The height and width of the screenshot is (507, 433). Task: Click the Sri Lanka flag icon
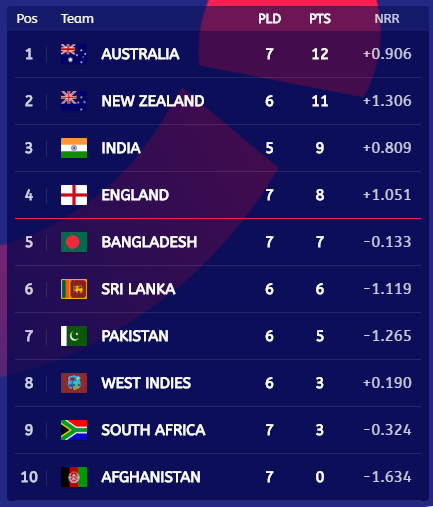click(x=74, y=289)
